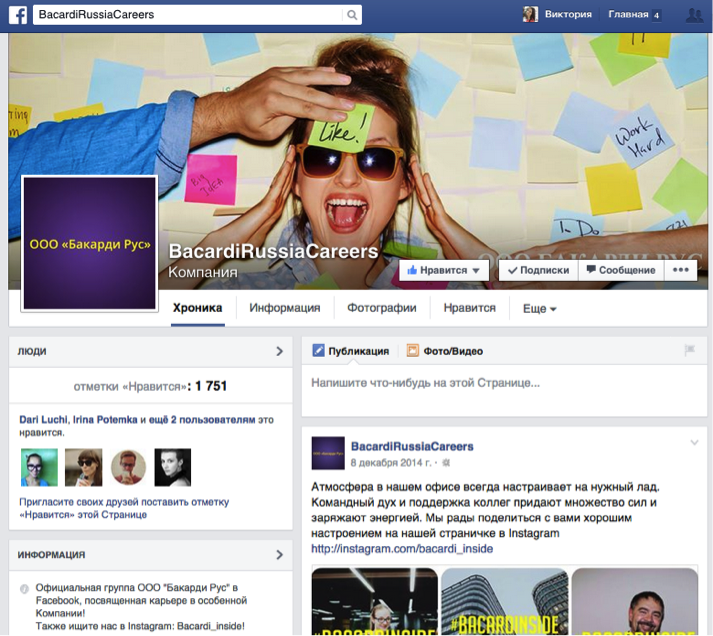Image resolution: width=713 pixels, height=636 pixels.
Task: Click the Главная notification count 4
Action: (657, 15)
